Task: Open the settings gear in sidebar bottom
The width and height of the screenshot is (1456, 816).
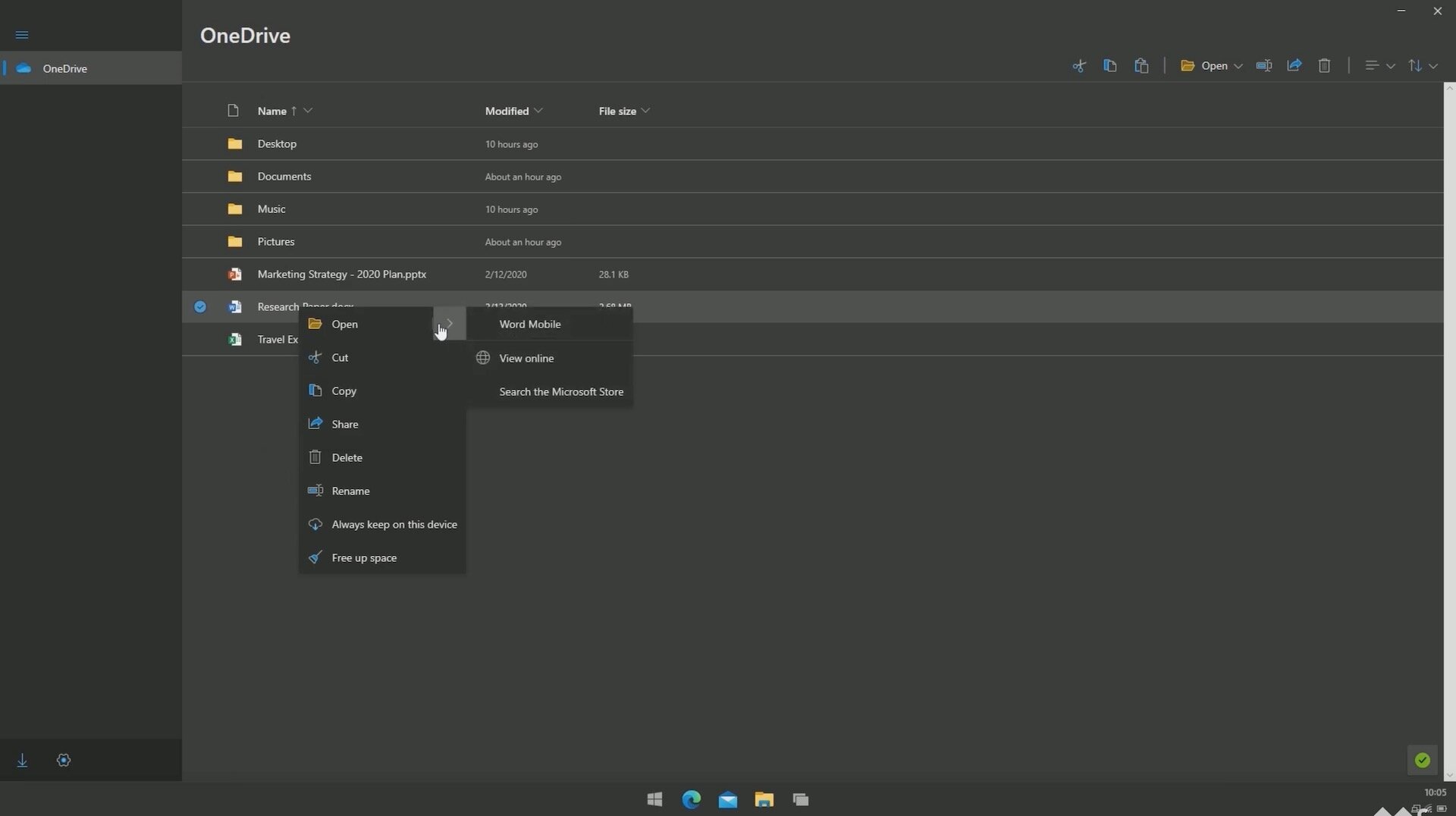Action: coord(64,760)
